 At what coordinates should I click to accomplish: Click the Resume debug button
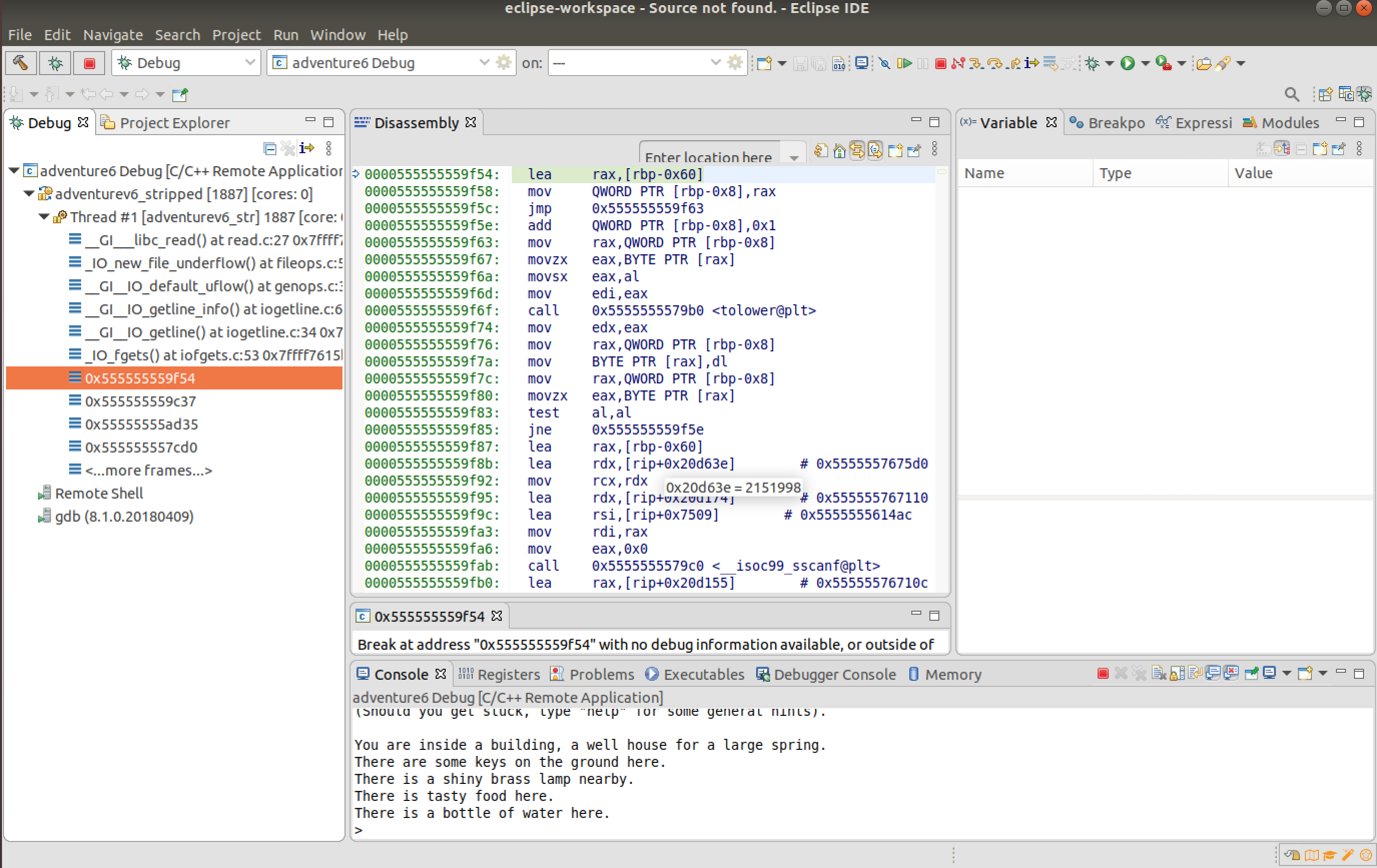904,63
